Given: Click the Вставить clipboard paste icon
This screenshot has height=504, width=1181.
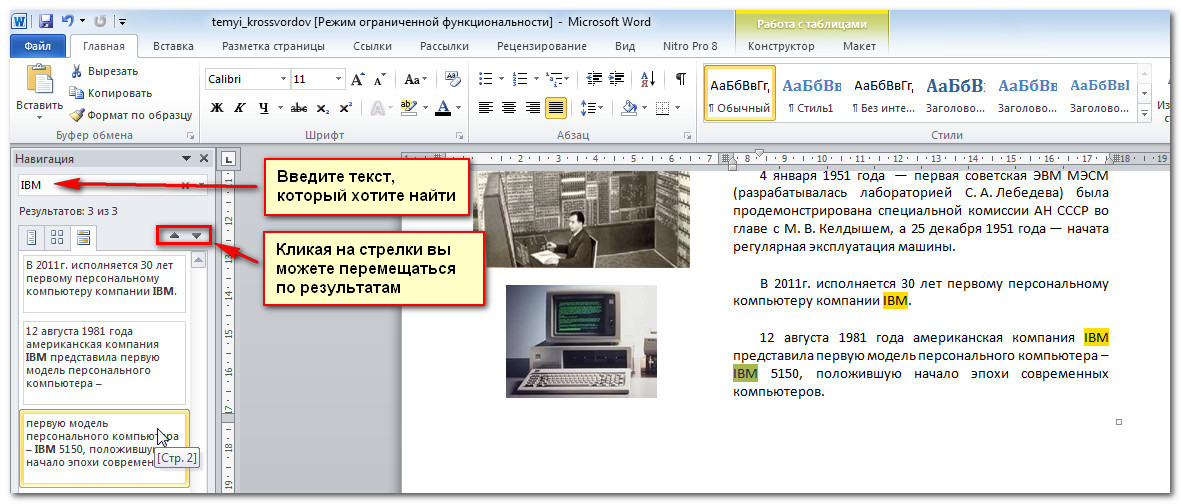Looking at the screenshot, I should click(x=39, y=79).
